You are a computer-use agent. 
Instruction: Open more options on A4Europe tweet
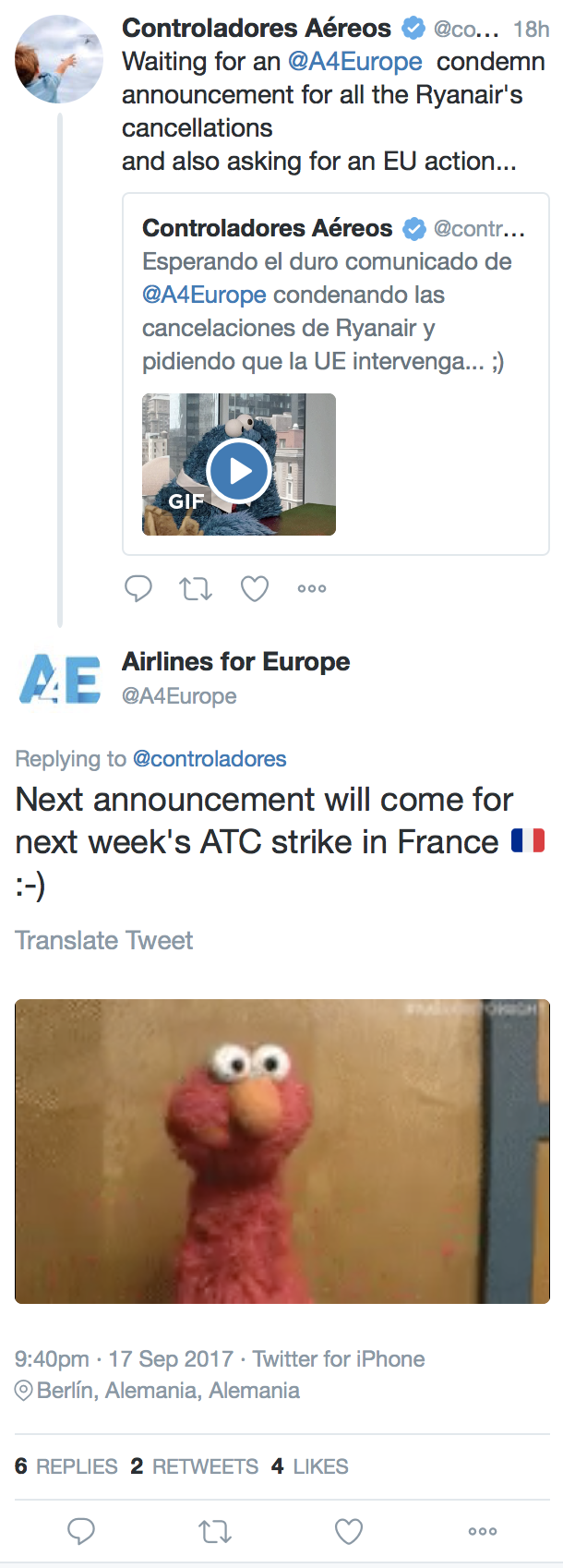483,1531
